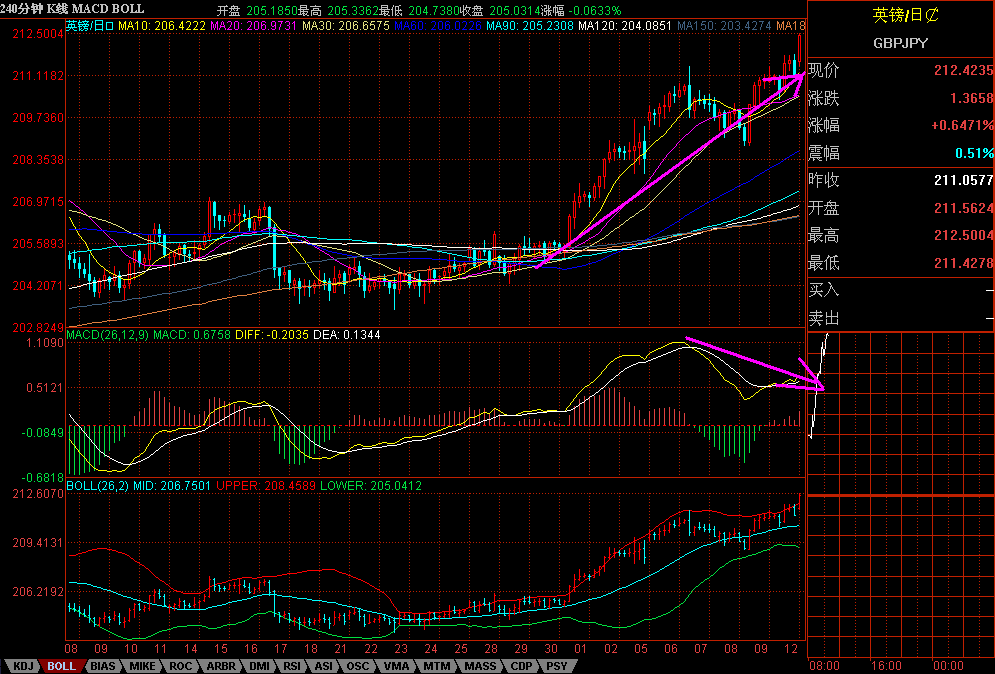
Task: Select the CDP indicator tab
Action: (x=522, y=666)
